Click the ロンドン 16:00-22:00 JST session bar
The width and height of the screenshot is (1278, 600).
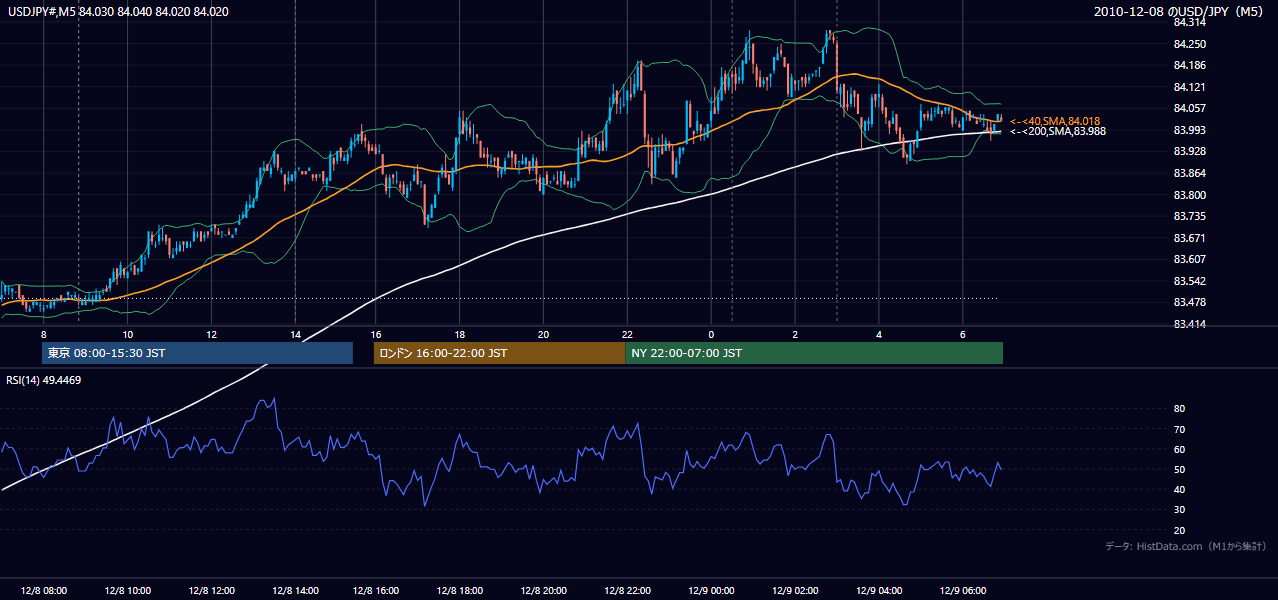pyautogui.click(x=499, y=353)
